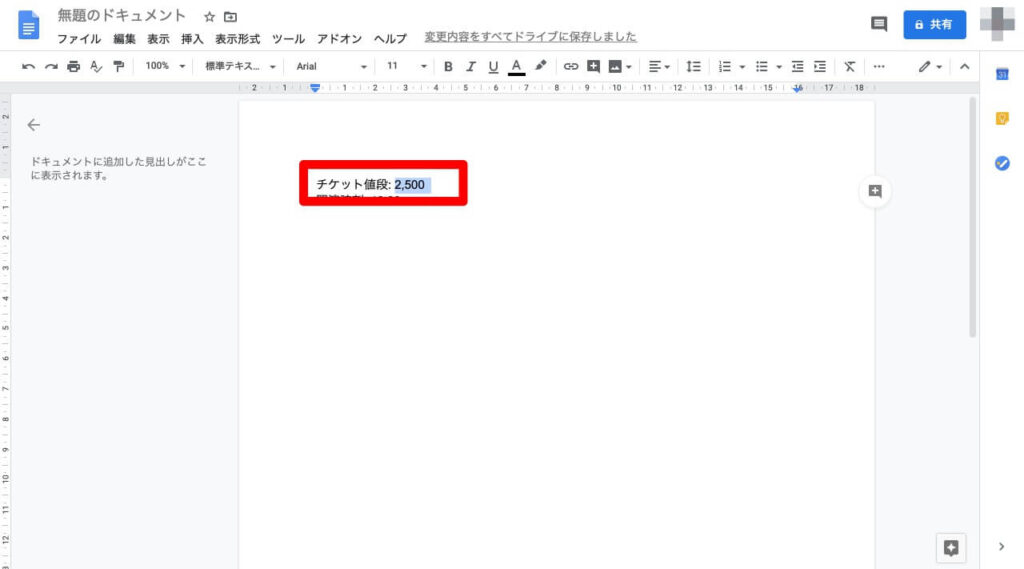Redo the last action
This screenshot has width=1024, height=569.
coord(51,67)
